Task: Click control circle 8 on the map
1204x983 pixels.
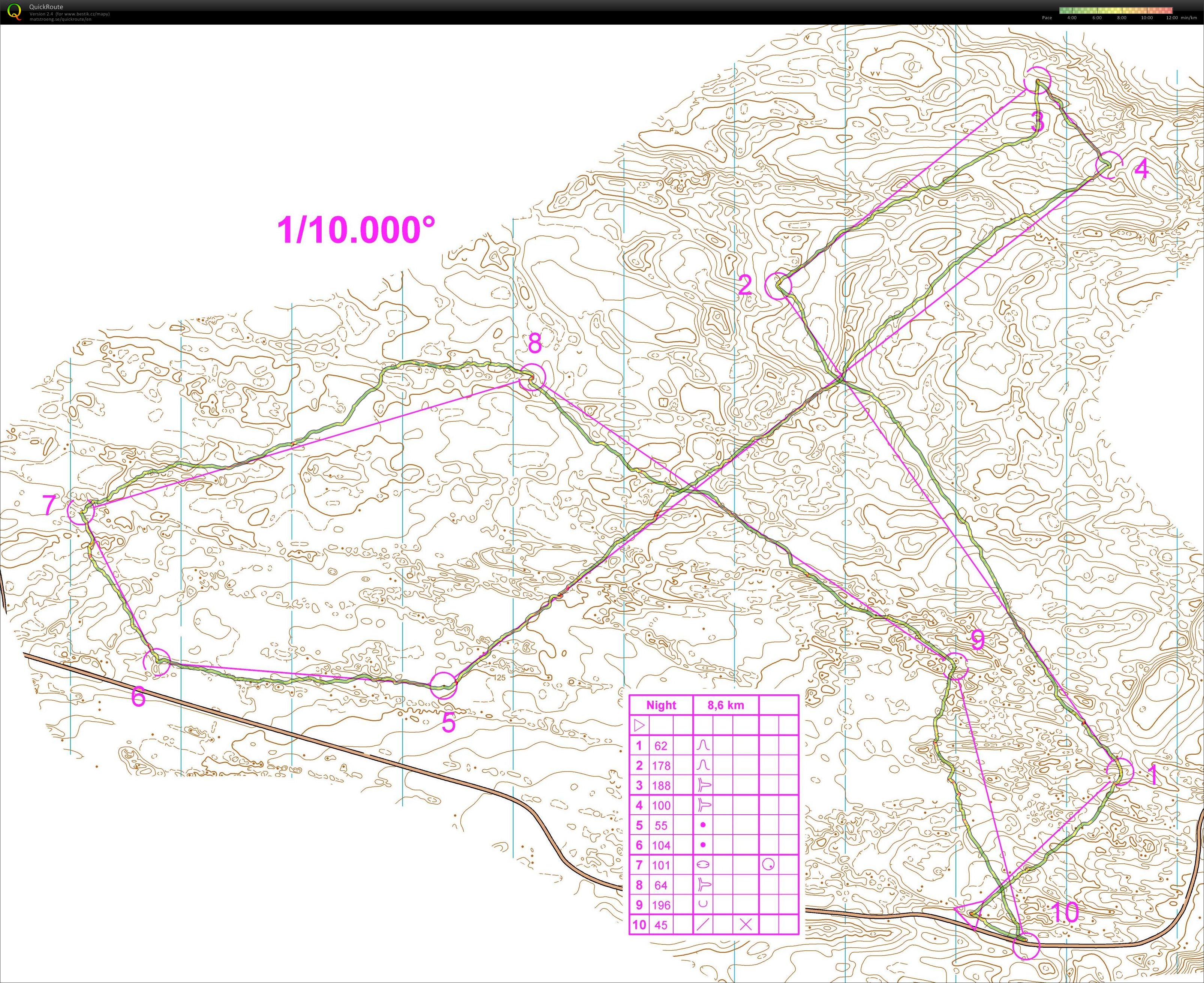Action: (x=532, y=376)
